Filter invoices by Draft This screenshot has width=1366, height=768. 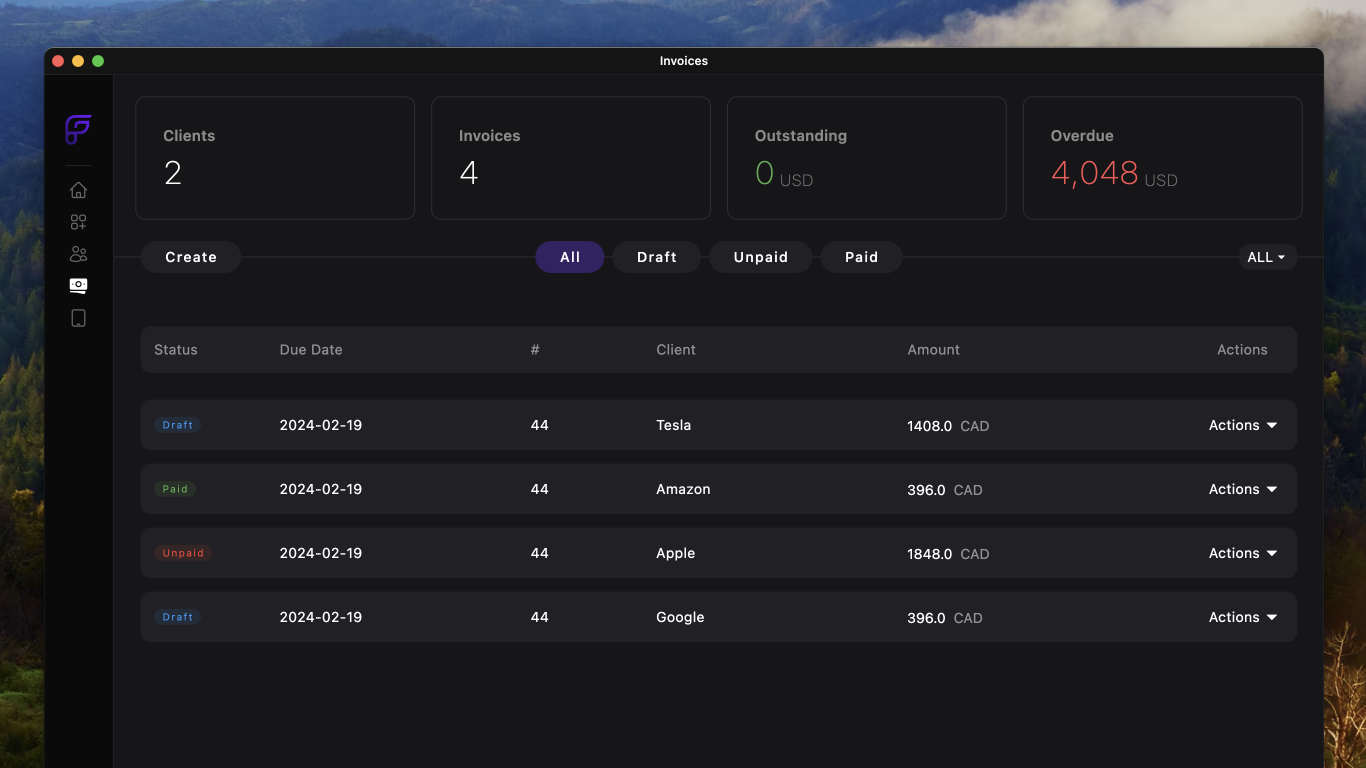[x=657, y=257]
